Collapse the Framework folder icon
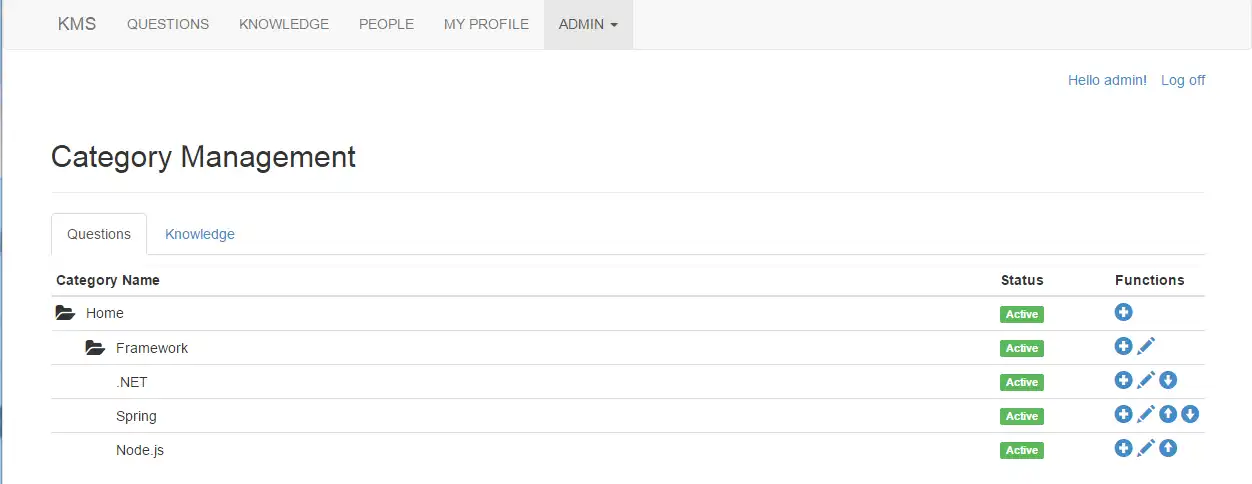This screenshot has height=484, width=1252. (95, 348)
